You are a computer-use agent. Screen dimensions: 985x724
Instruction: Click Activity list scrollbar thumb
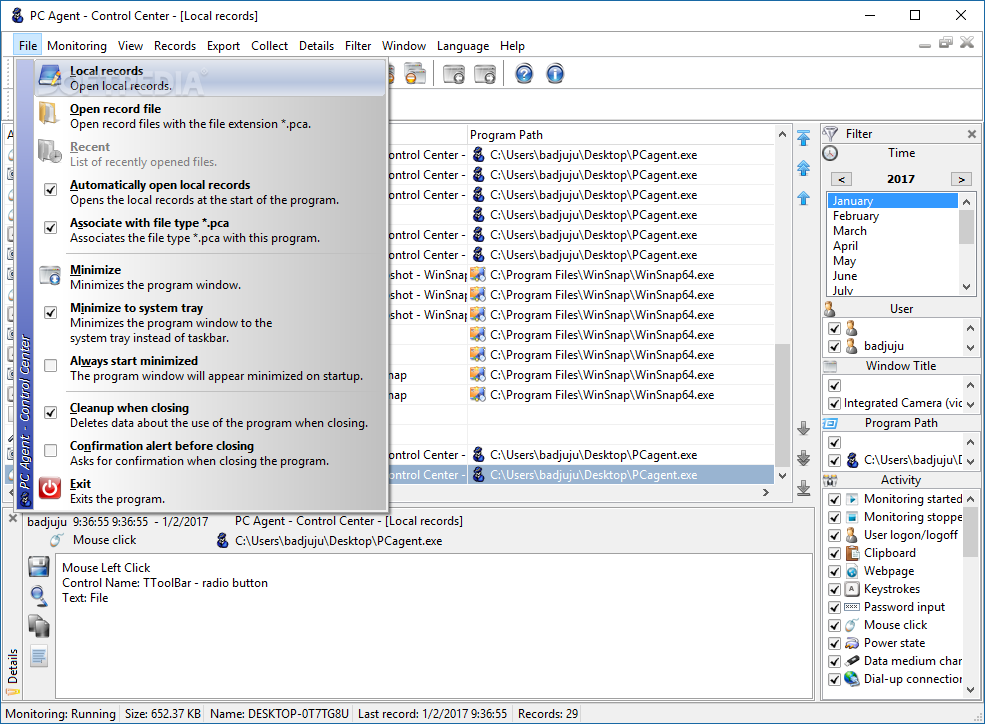point(971,532)
